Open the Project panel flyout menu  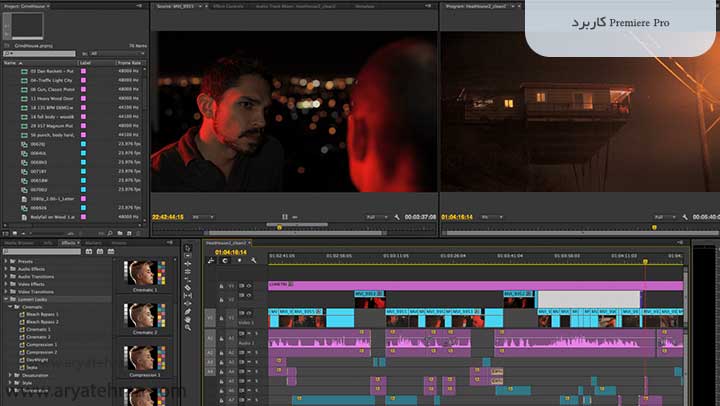click(139, 6)
